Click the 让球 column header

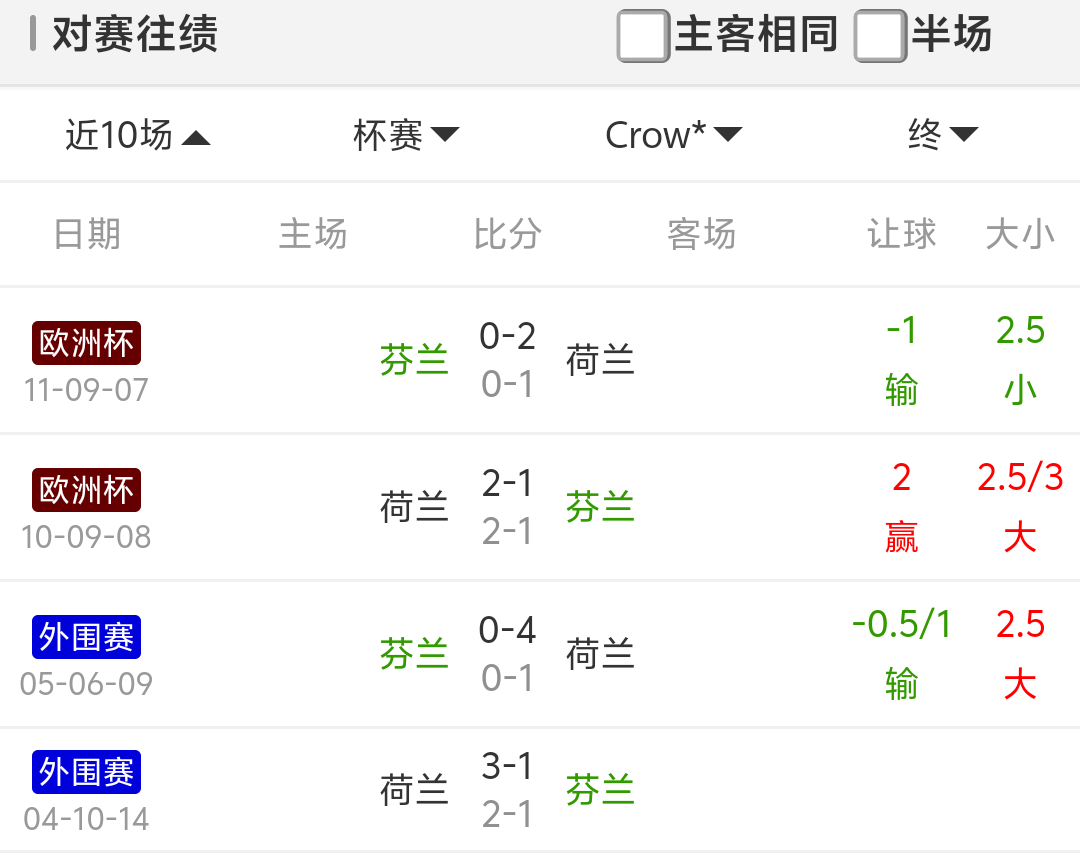(901, 235)
